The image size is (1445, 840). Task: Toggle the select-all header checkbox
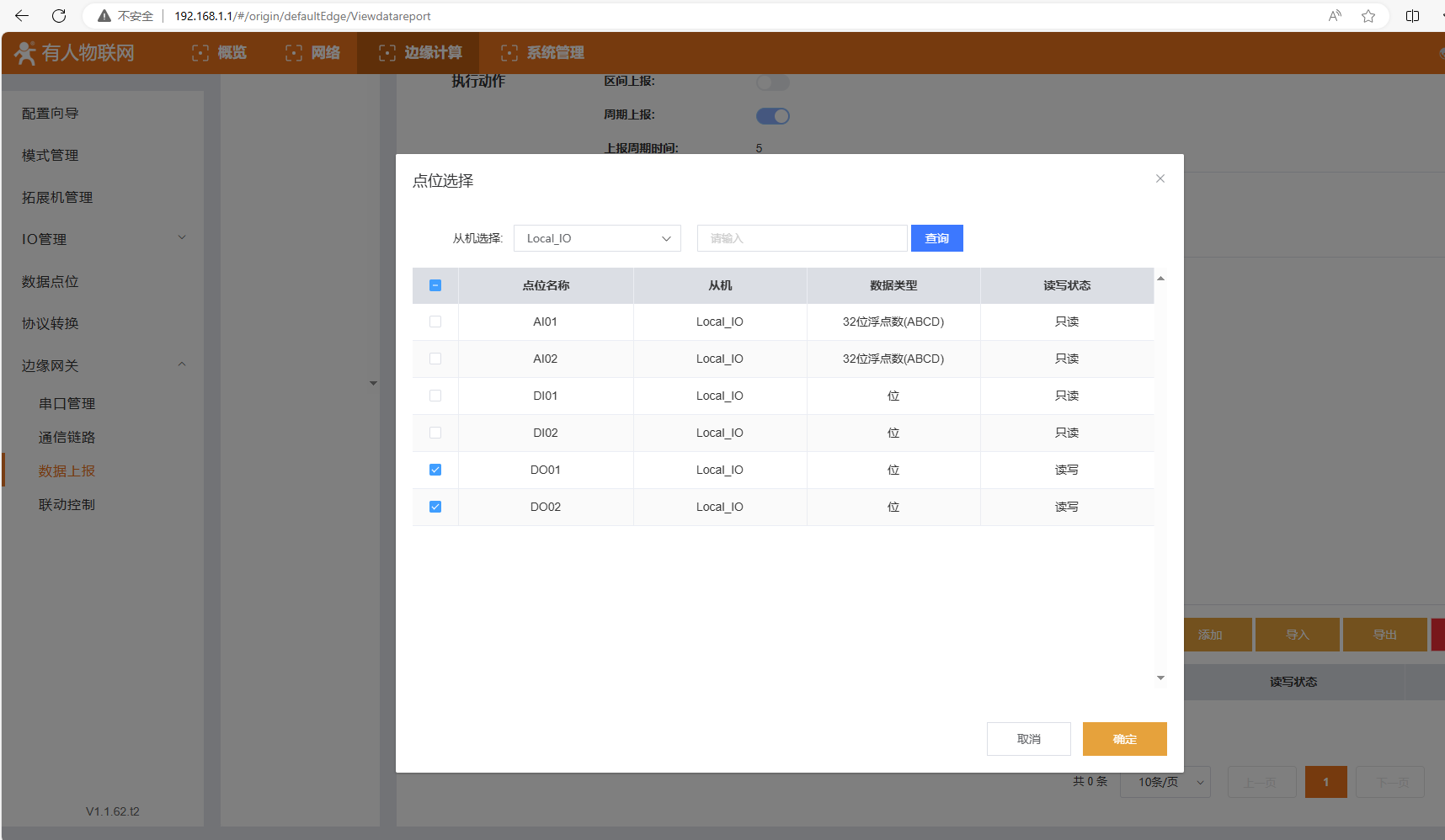tap(435, 285)
